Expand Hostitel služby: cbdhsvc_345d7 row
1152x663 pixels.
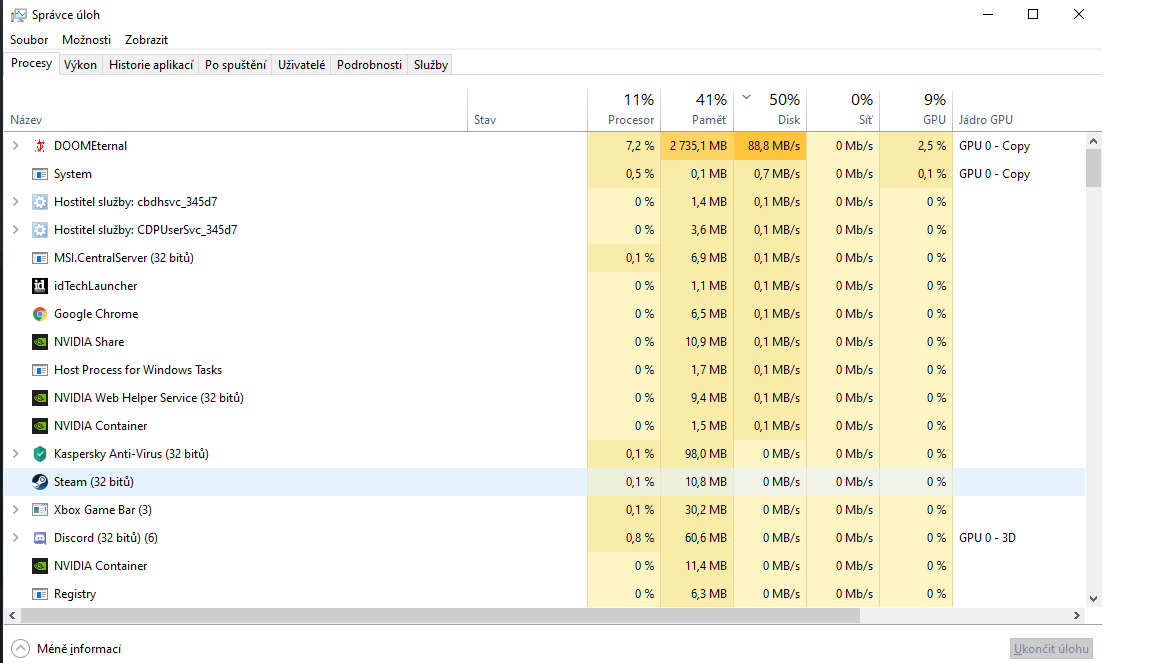point(15,202)
